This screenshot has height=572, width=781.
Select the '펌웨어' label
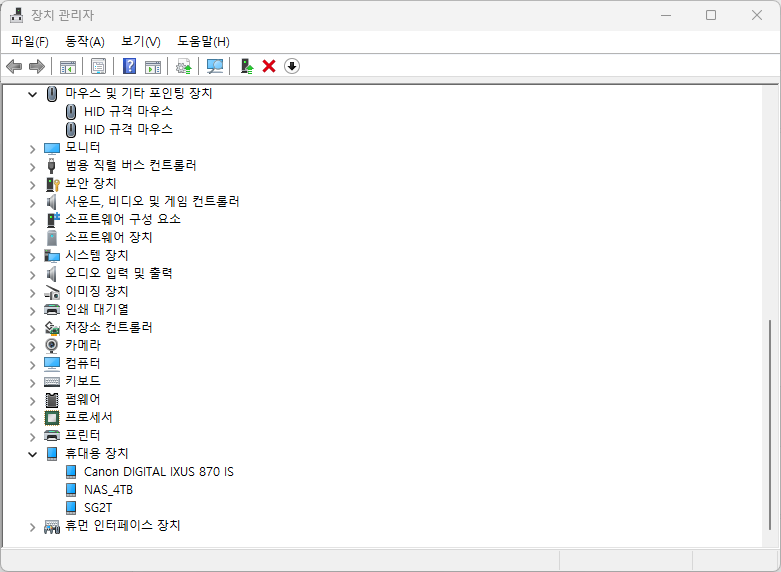pyautogui.click(x=83, y=399)
